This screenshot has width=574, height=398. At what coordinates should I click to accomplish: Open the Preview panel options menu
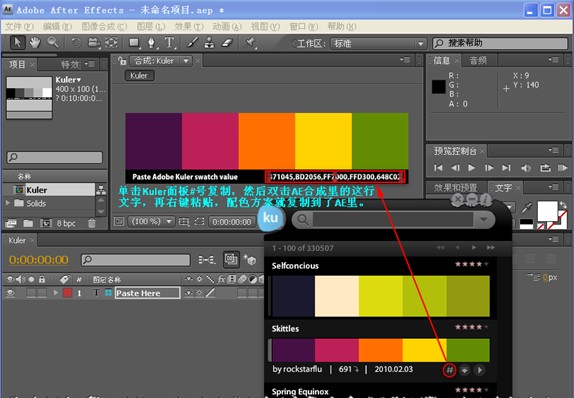[x=553, y=150]
